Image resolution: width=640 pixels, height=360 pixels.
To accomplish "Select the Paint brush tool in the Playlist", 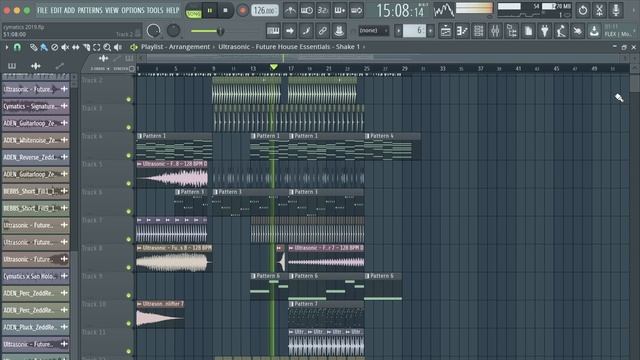I will [x=44, y=47].
